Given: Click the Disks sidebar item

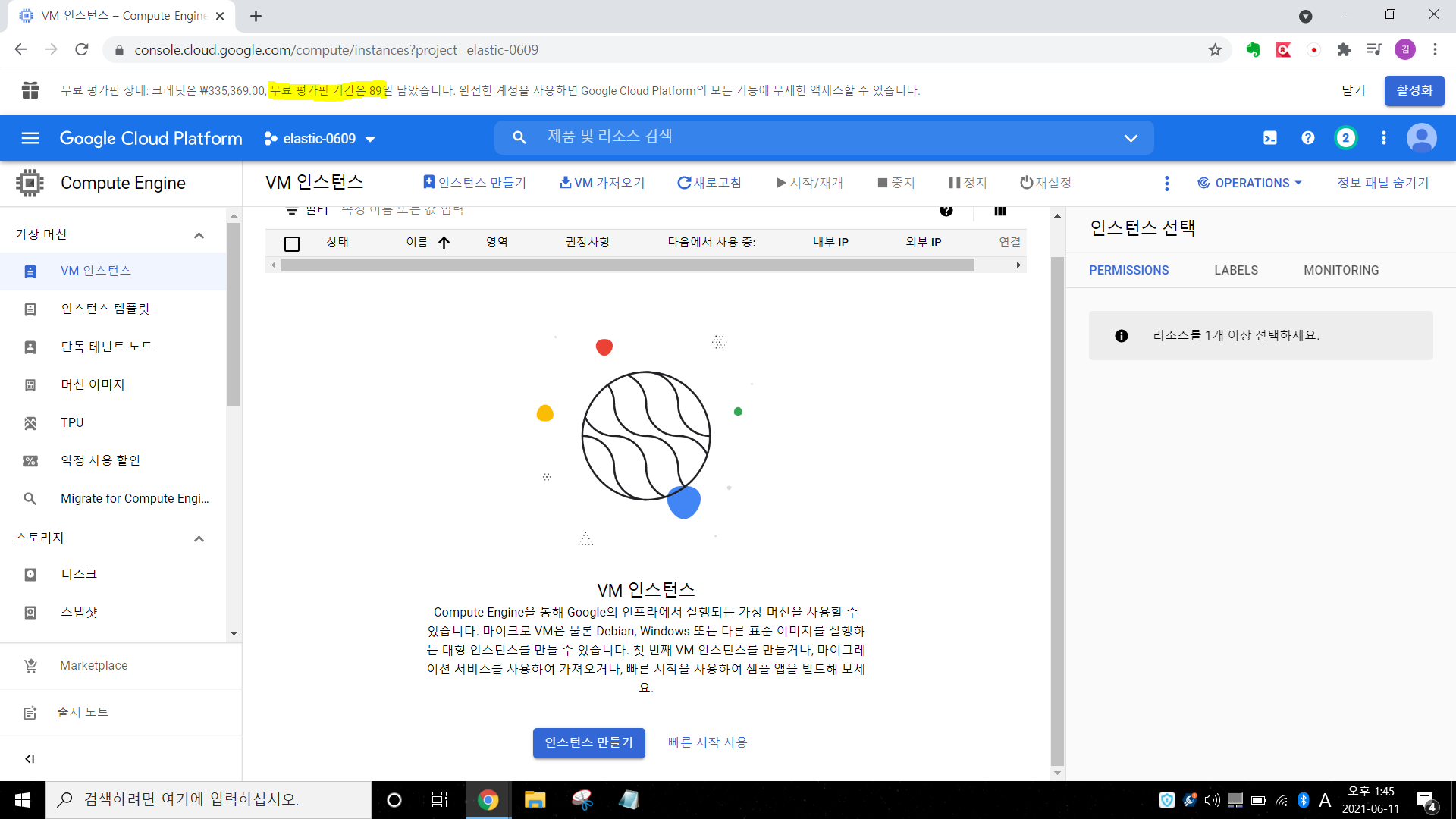Looking at the screenshot, I should [79, 574].
